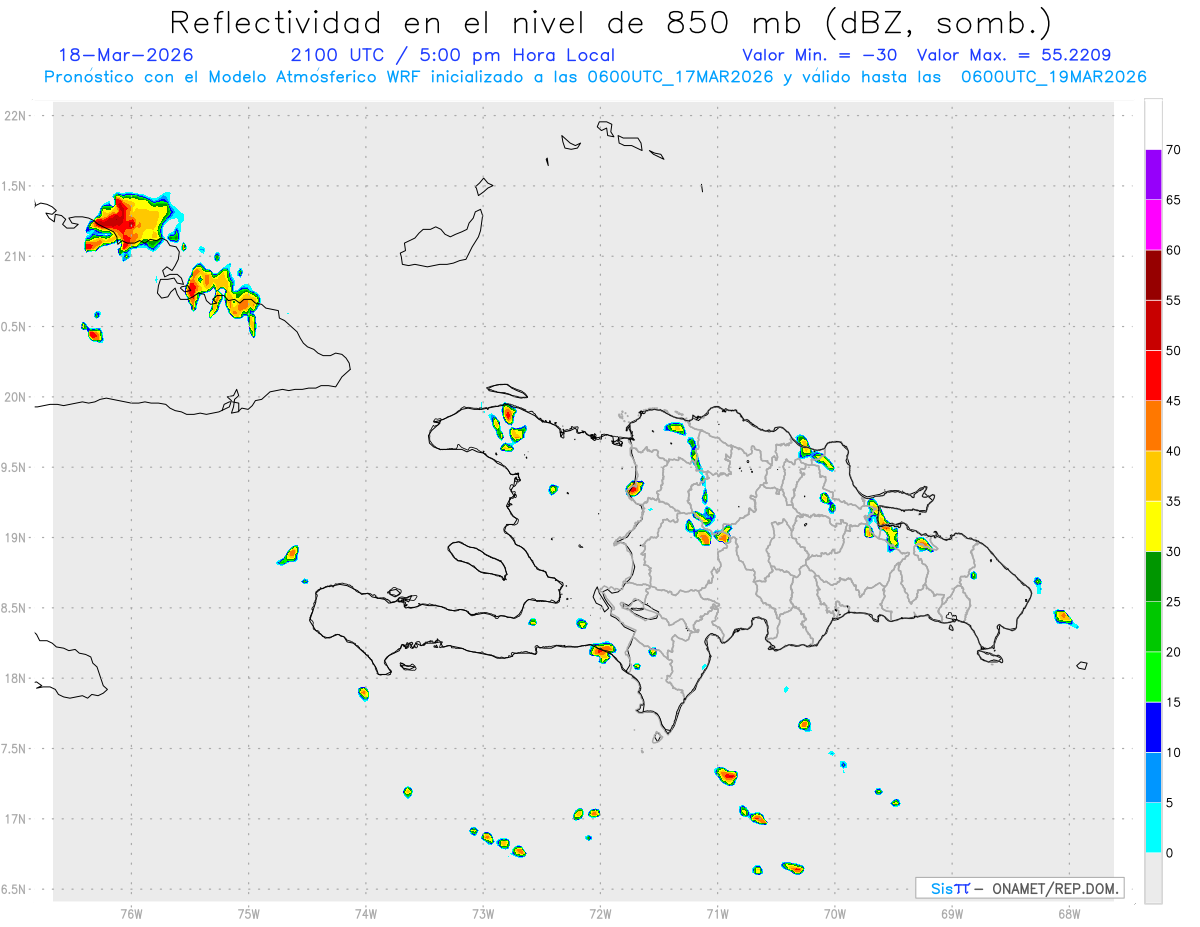Click the '70W' longitude label
This screenshot has width=1200, height=927.
click(x=835, y=913)
